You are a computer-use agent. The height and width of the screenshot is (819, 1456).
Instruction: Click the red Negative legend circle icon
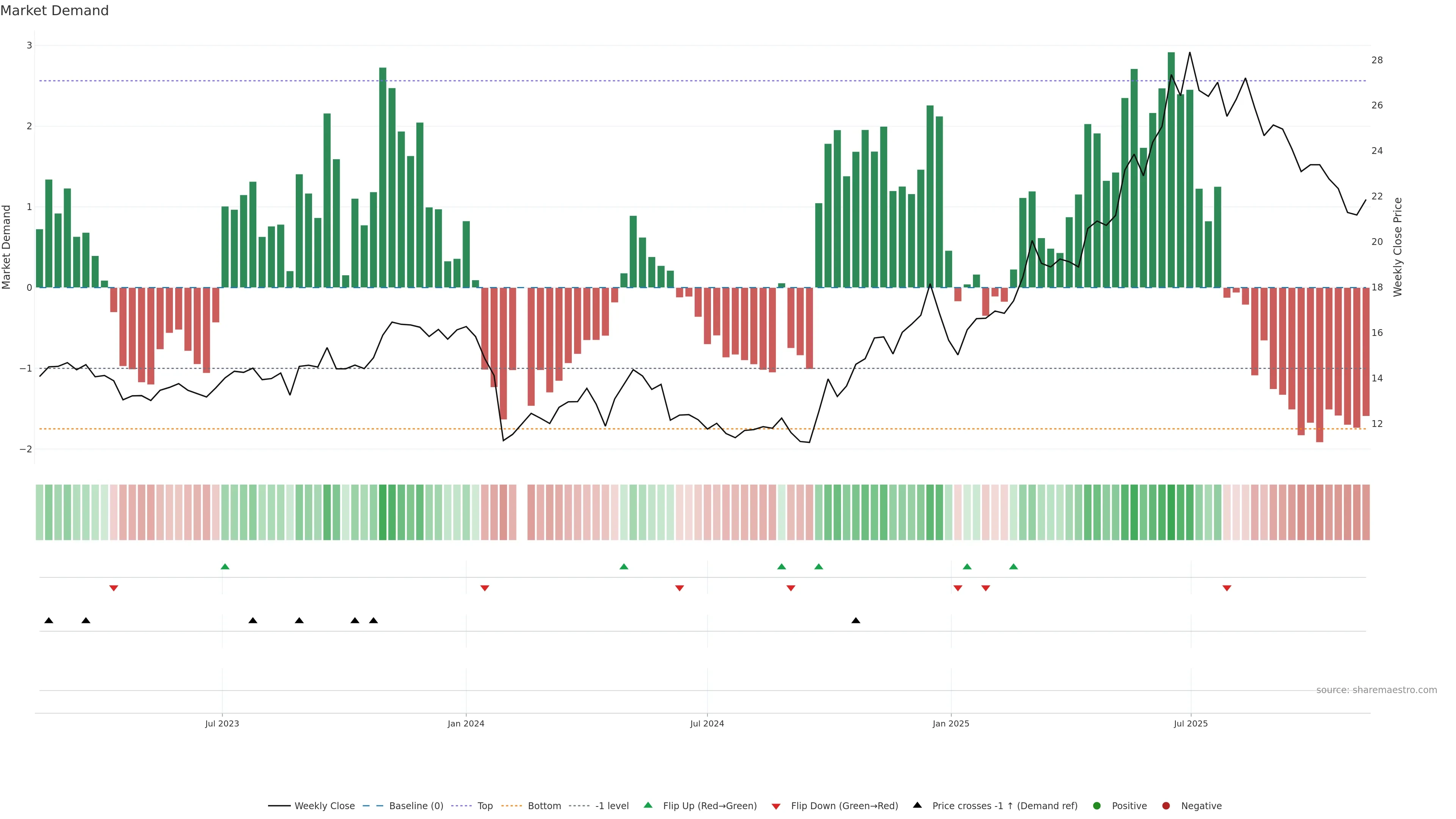(x=1166, y=805)
